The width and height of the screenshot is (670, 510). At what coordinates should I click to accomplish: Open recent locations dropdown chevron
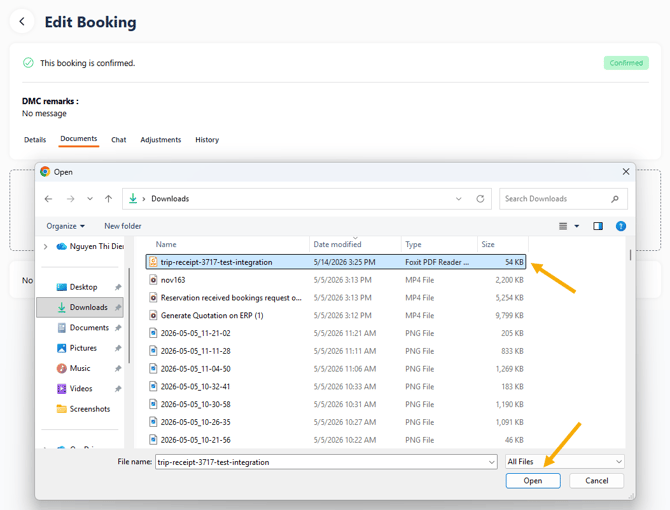(90, 199)
